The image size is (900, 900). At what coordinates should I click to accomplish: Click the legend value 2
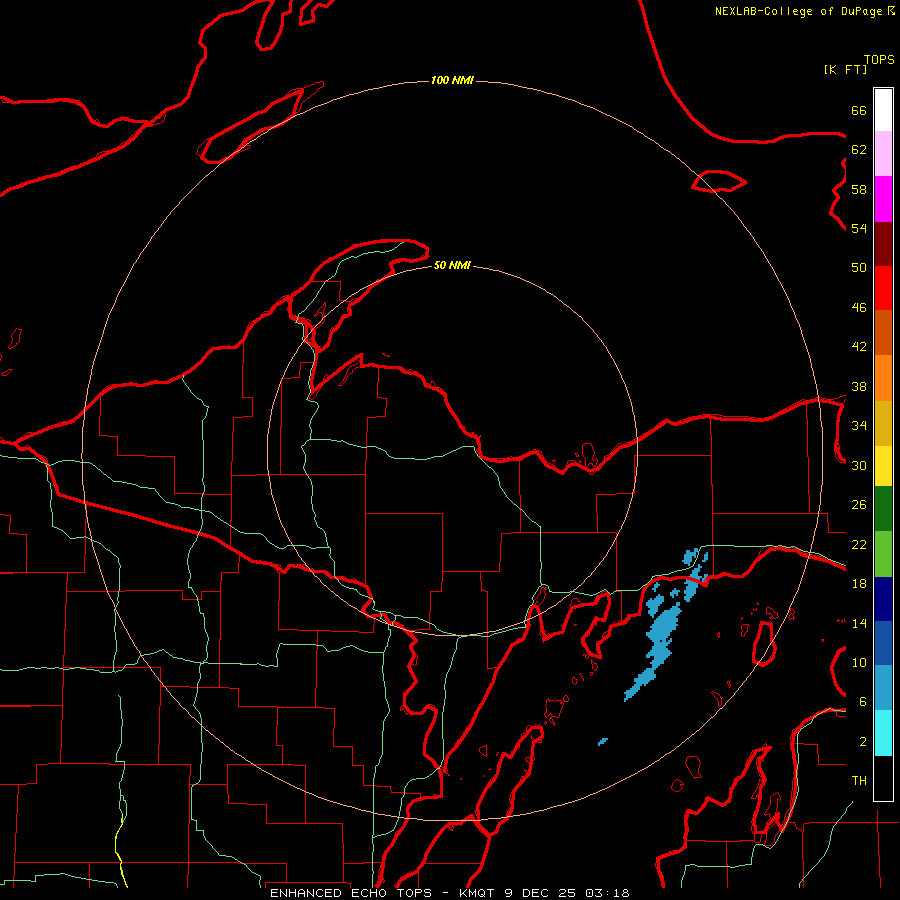click(863, 742)
